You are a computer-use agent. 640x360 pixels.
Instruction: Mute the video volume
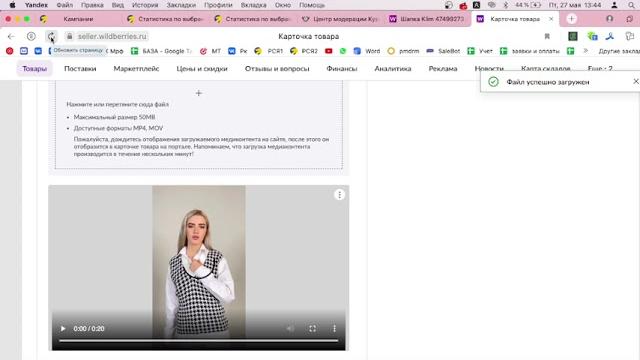(x=290, y=329)
